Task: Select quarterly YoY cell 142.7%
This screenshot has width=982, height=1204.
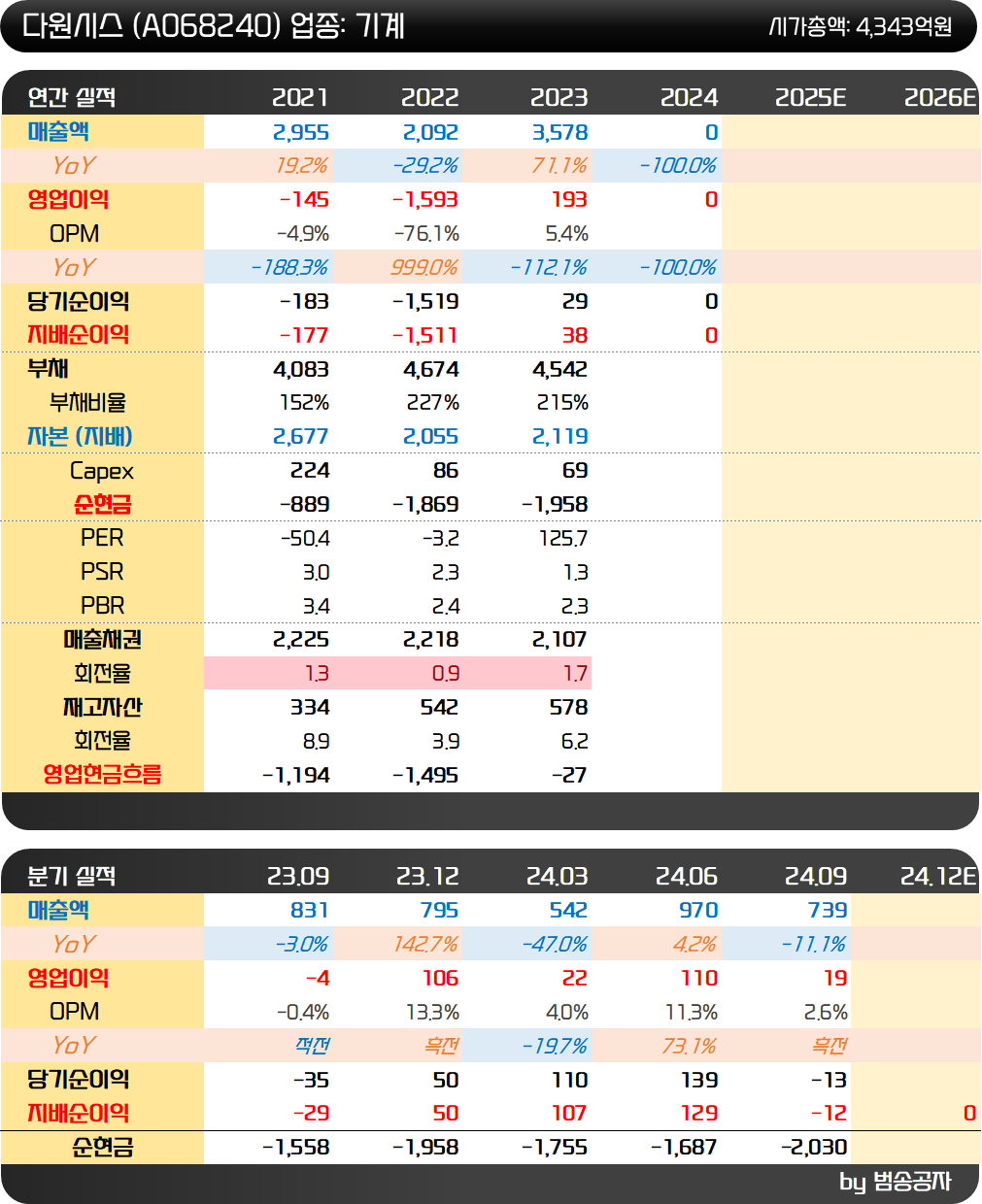Action: pyautogui.click(x=425, y=945)
